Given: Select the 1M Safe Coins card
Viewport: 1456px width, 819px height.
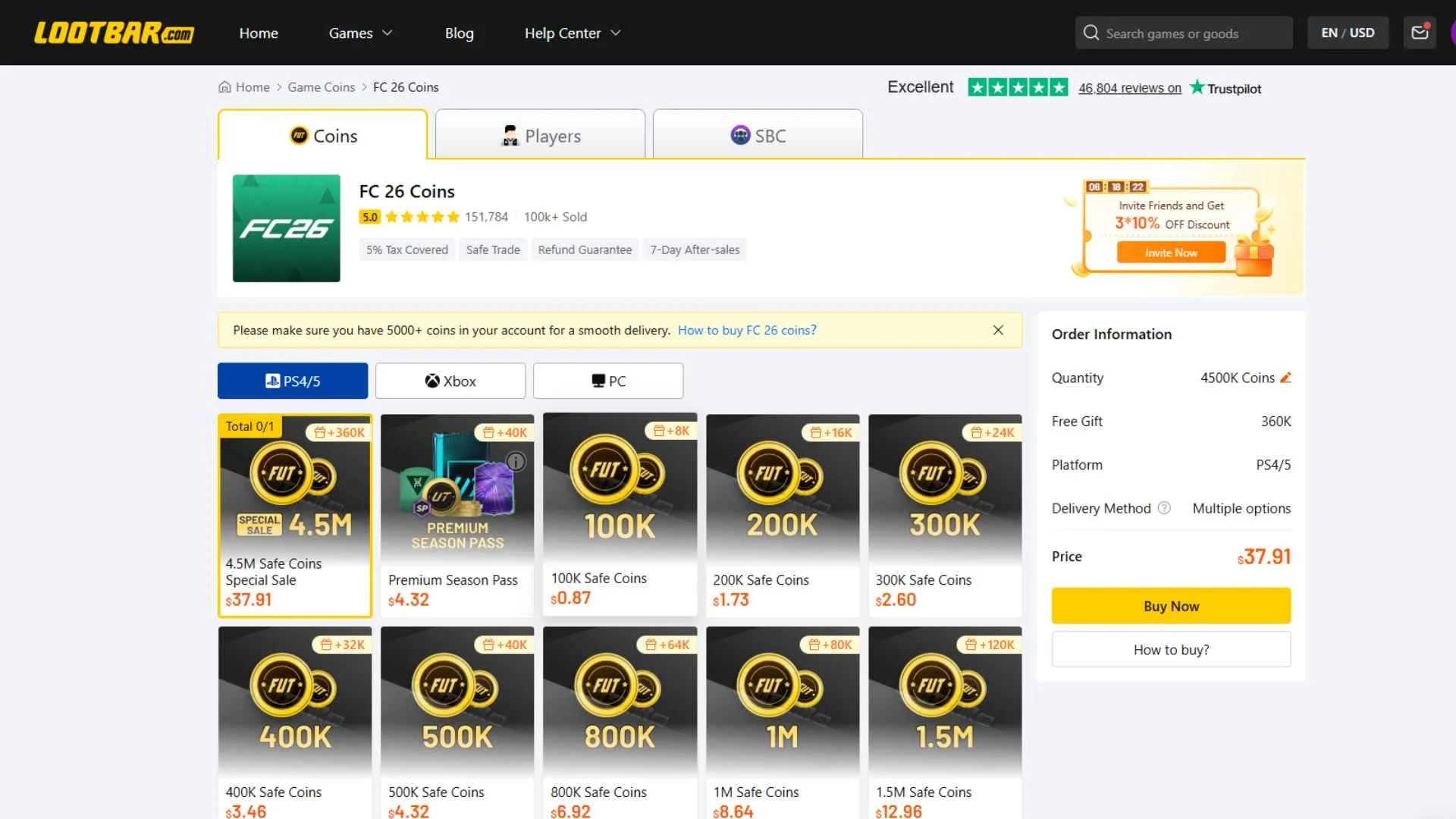Looking at the screenshot, I should pos(783,723).
